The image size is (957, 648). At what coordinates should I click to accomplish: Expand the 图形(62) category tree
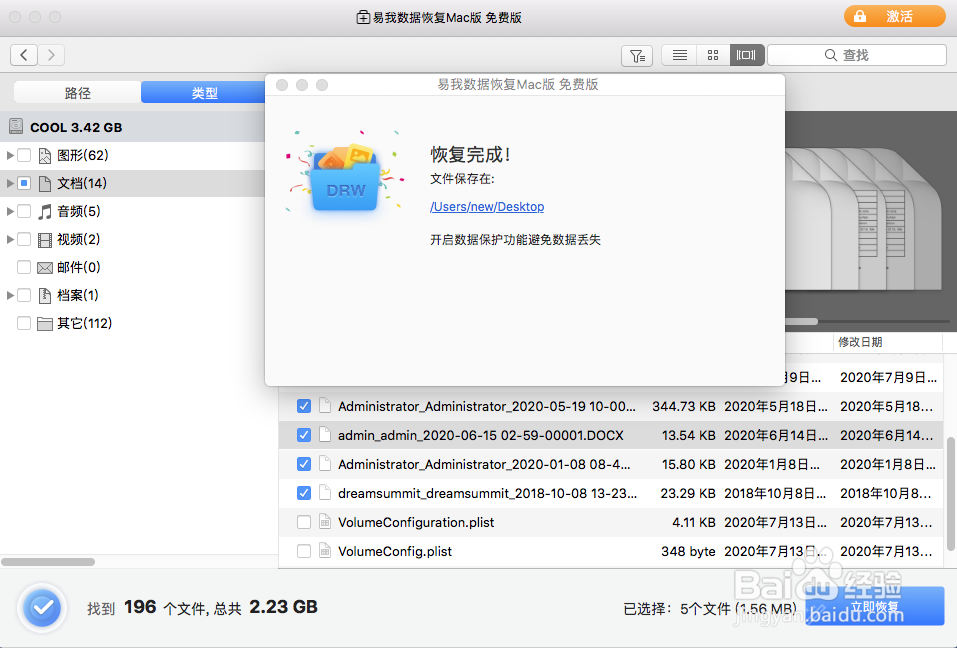point(9,155)
